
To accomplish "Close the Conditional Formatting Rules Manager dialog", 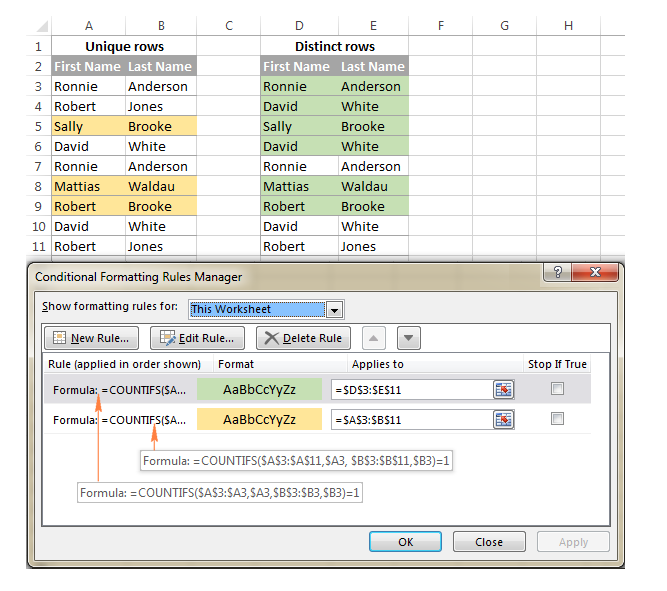I will [x=597, y=274].
